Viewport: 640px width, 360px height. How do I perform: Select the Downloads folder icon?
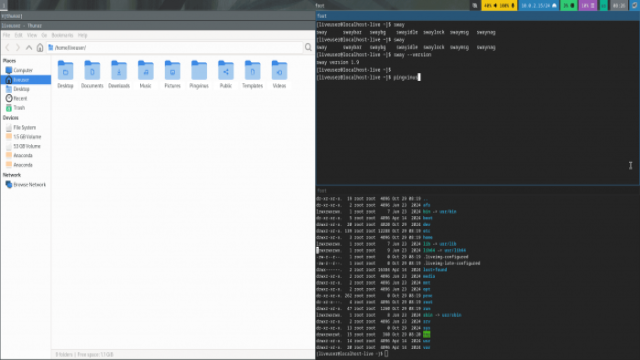[119, 71]
